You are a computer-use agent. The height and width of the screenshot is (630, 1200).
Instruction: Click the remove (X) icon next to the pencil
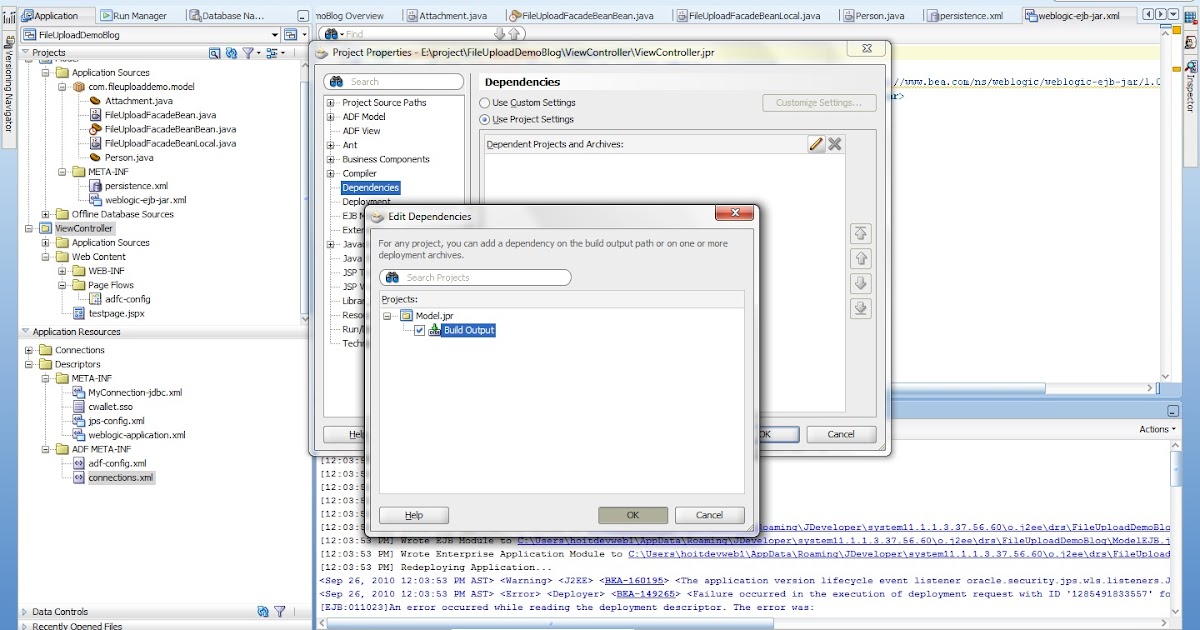[836, 144]
